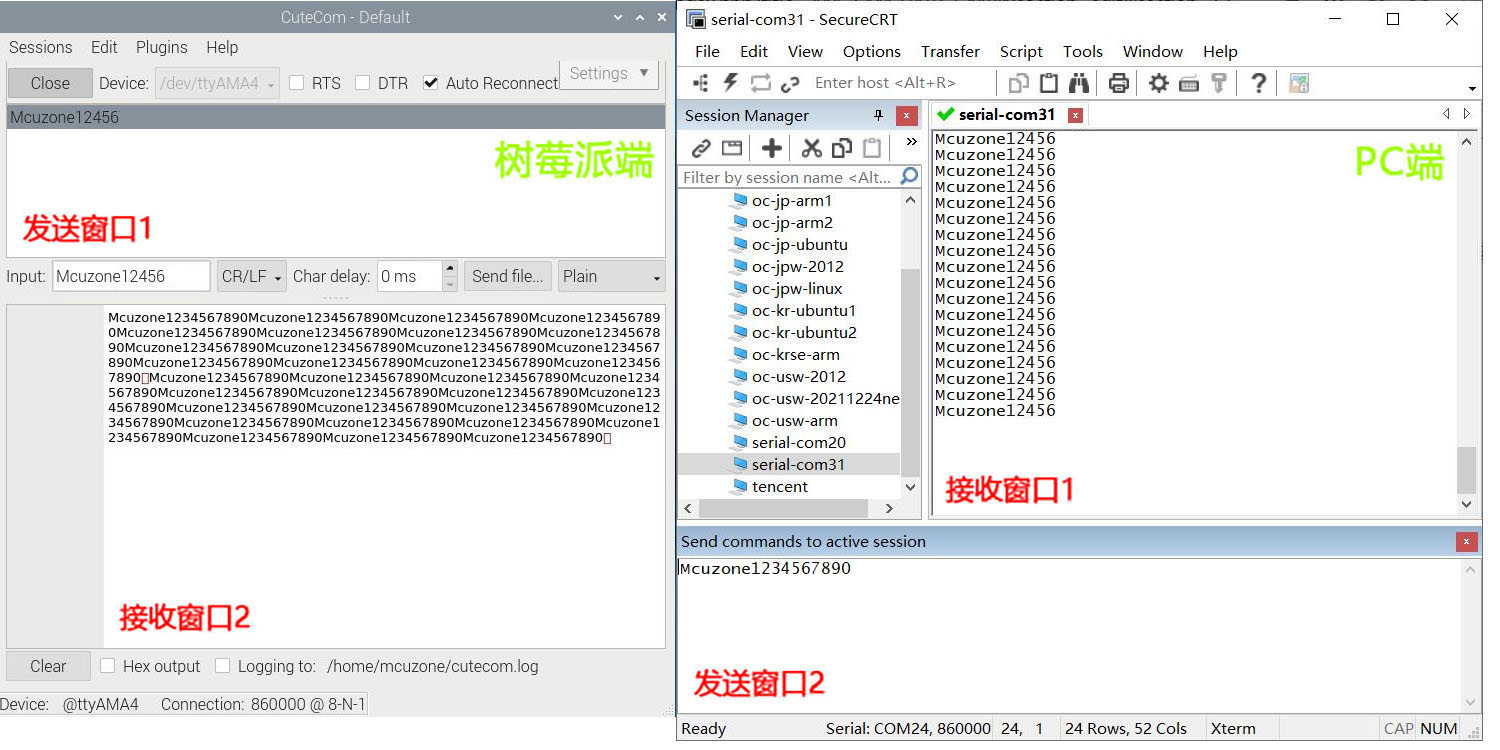Toggle the DTR checkbox in CuteCom
This screenshot has height=750, width=1500.
[363, 83]
